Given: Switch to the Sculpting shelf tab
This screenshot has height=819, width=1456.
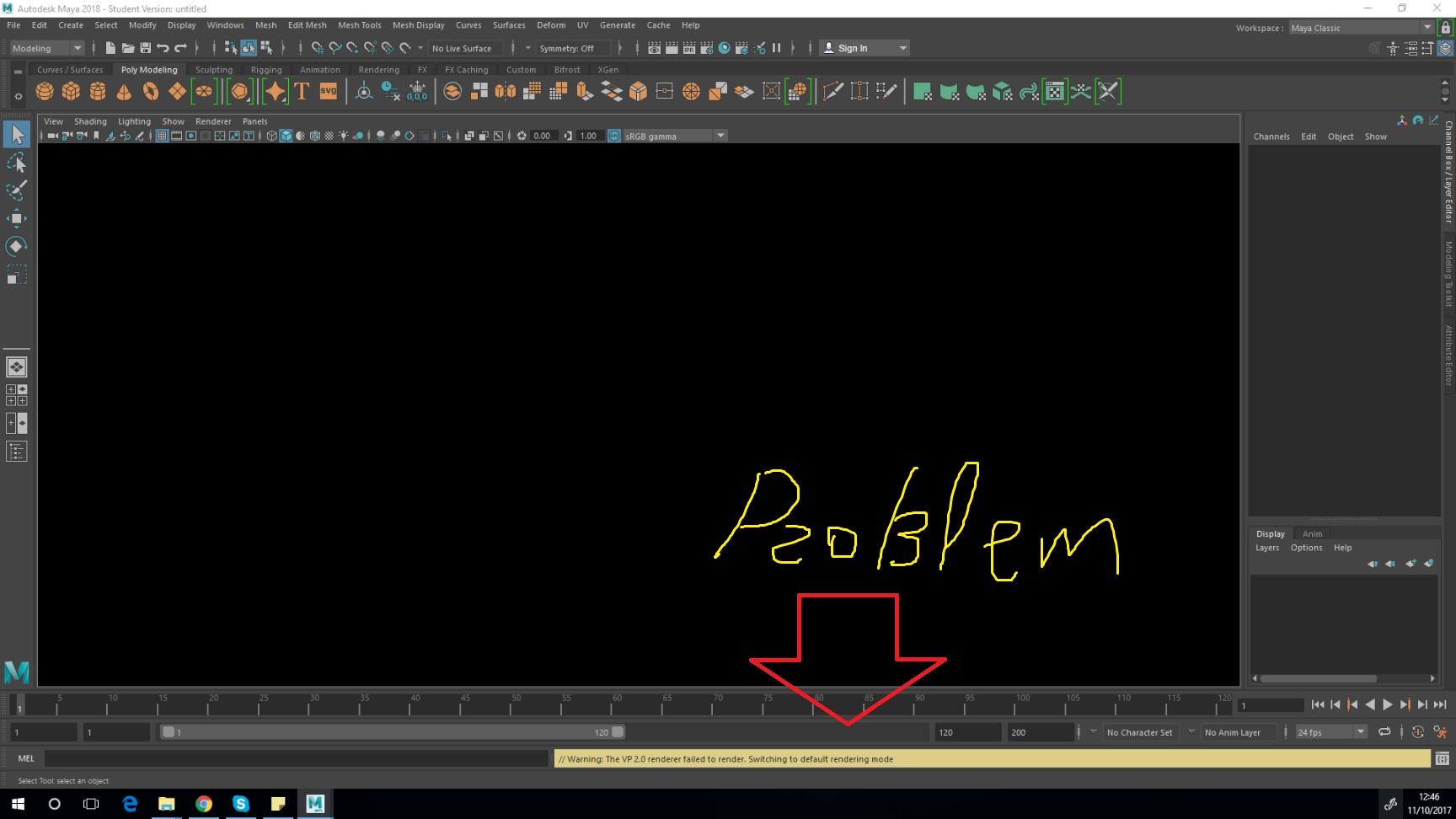Looking at the screenshot, I should 214,69.
